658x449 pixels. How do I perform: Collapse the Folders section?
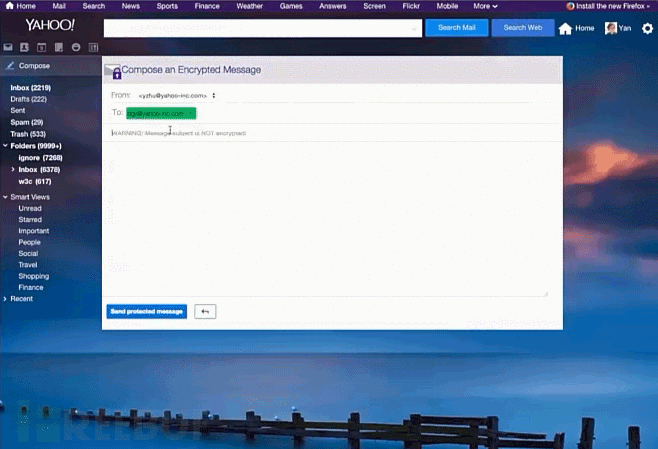tap(5, 146)
